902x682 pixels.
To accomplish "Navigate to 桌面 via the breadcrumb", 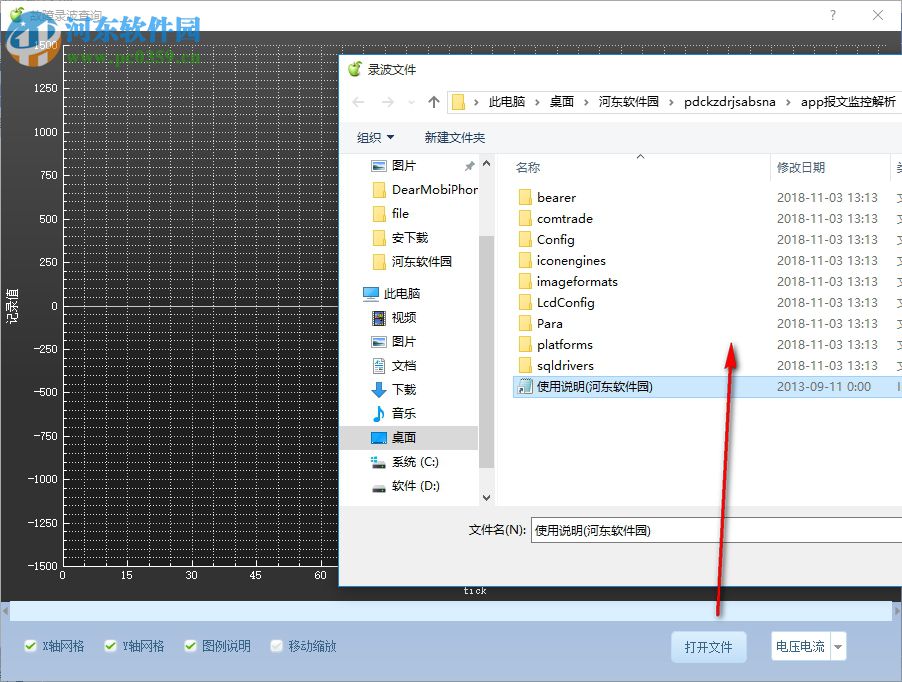I will pos(564,101).
